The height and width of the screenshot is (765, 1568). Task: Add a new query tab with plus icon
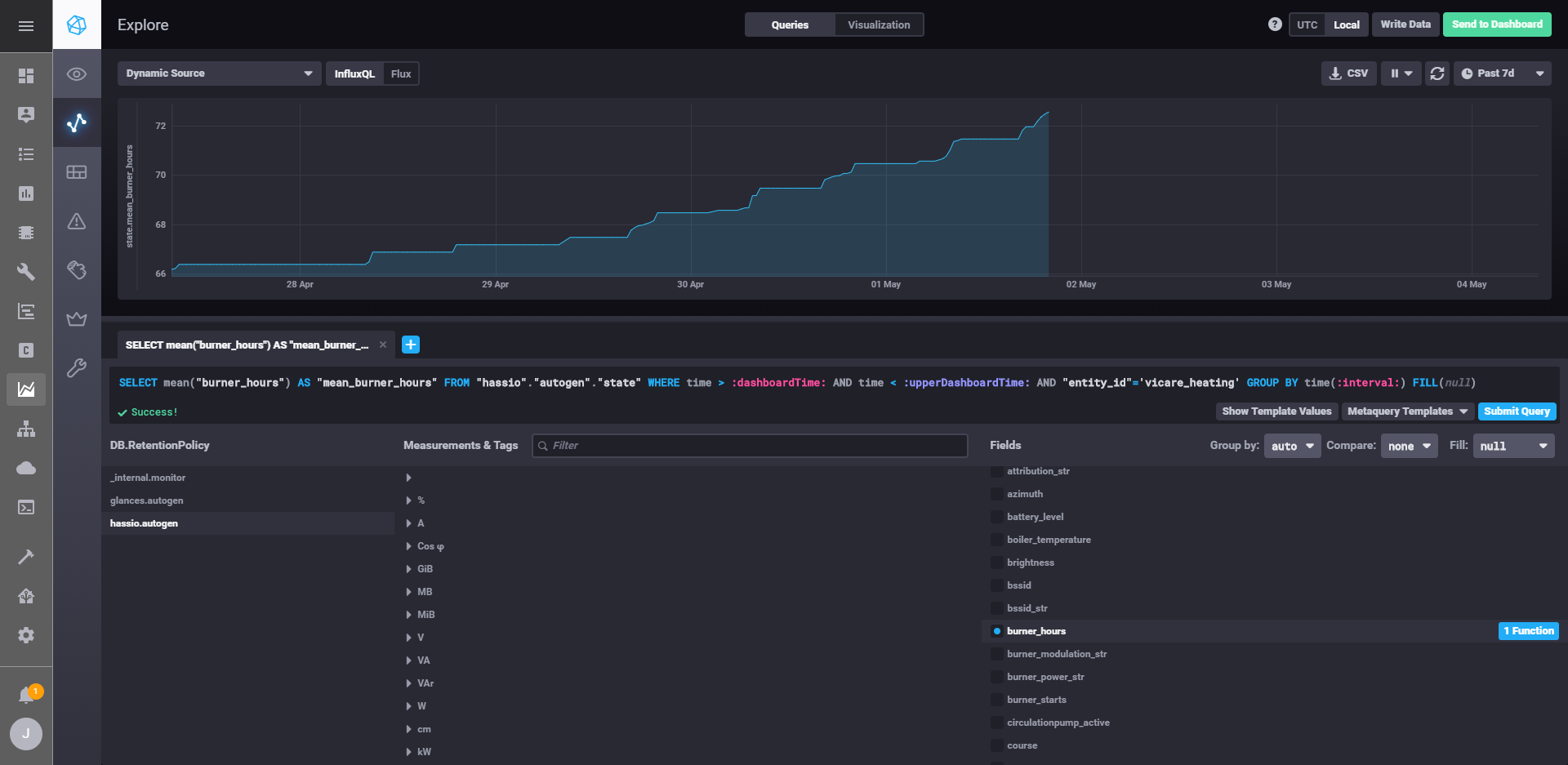[411, 345]
